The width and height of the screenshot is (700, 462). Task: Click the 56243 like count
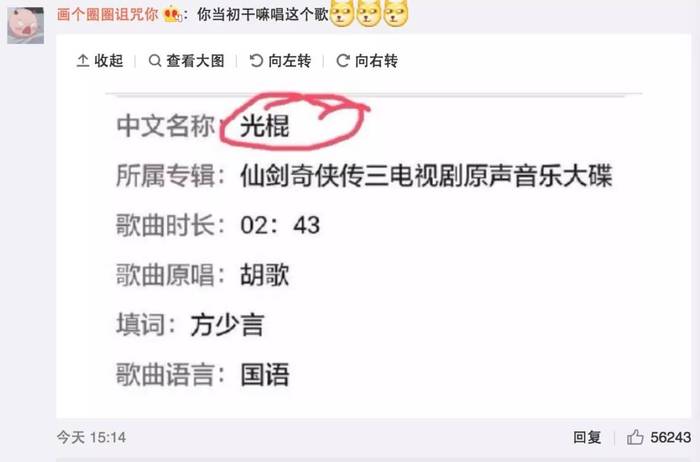coord(671,437)
